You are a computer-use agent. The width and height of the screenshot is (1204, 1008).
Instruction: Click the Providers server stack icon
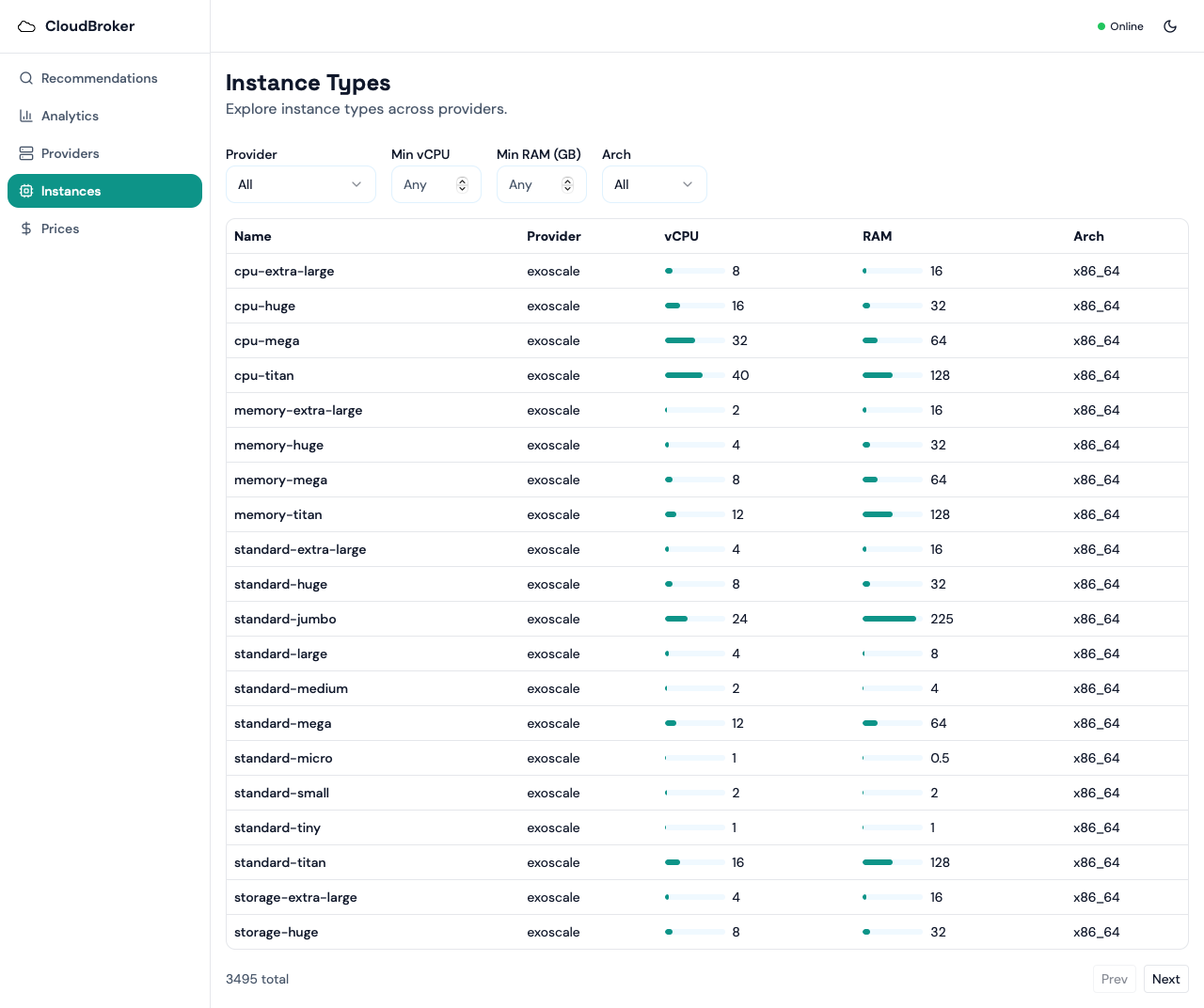[26, 153]
